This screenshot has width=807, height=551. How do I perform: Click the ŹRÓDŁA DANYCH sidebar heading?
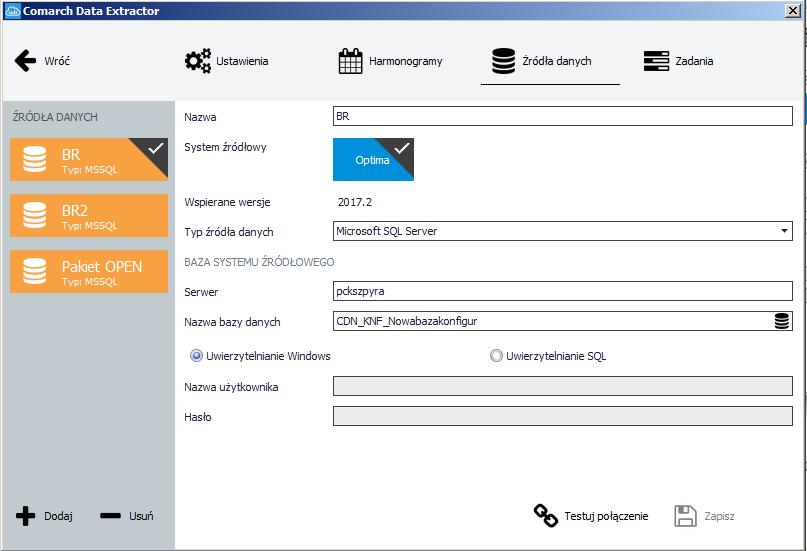click(55, 117)
